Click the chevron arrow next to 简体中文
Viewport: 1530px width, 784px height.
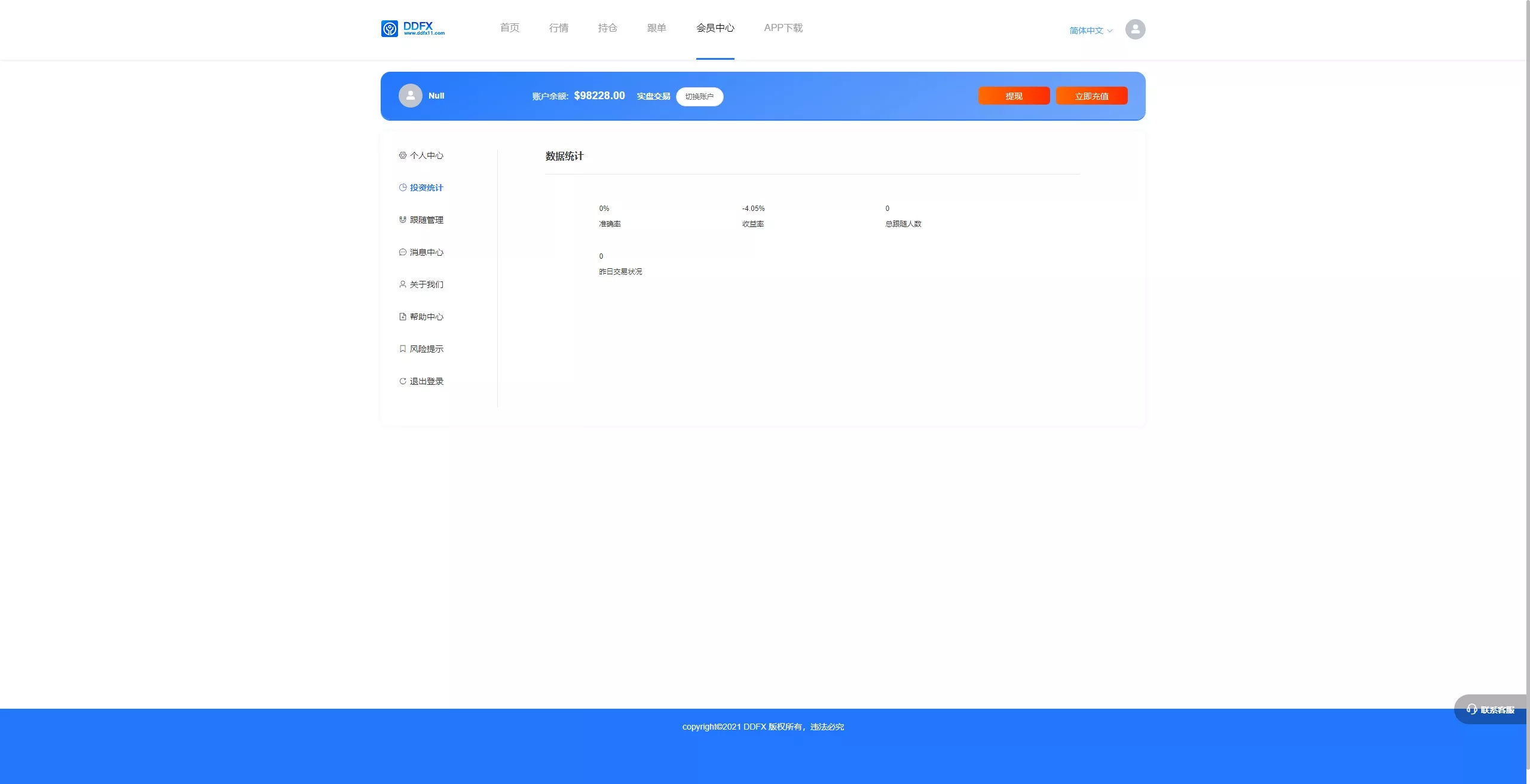coord(1110,31)
